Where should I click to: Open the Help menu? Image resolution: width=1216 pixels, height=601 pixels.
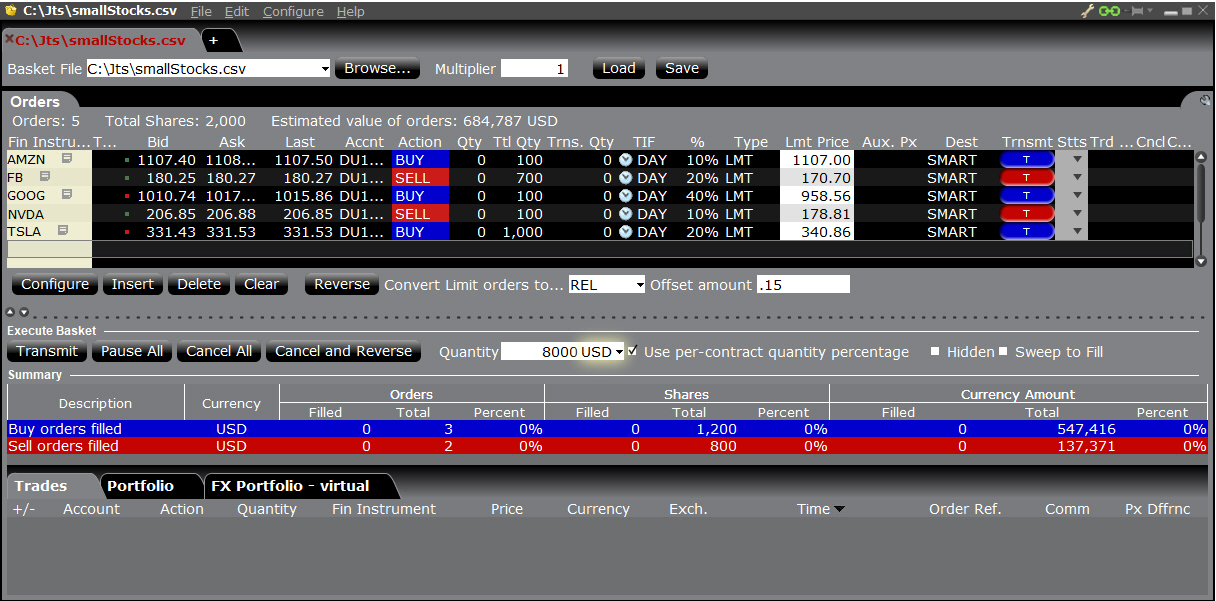click(x=350, y=12)
